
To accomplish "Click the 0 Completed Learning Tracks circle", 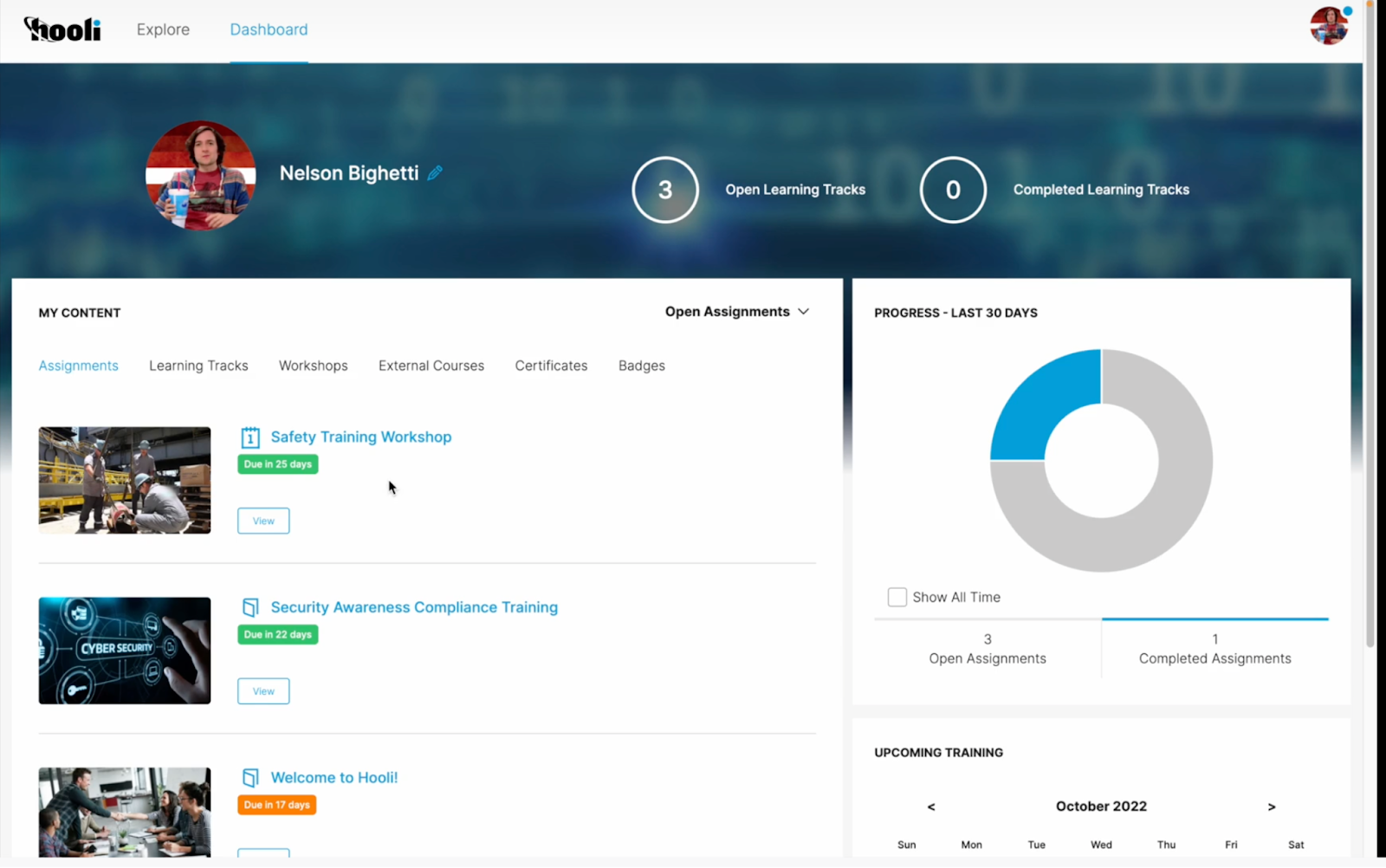I will tap(953, 190).
